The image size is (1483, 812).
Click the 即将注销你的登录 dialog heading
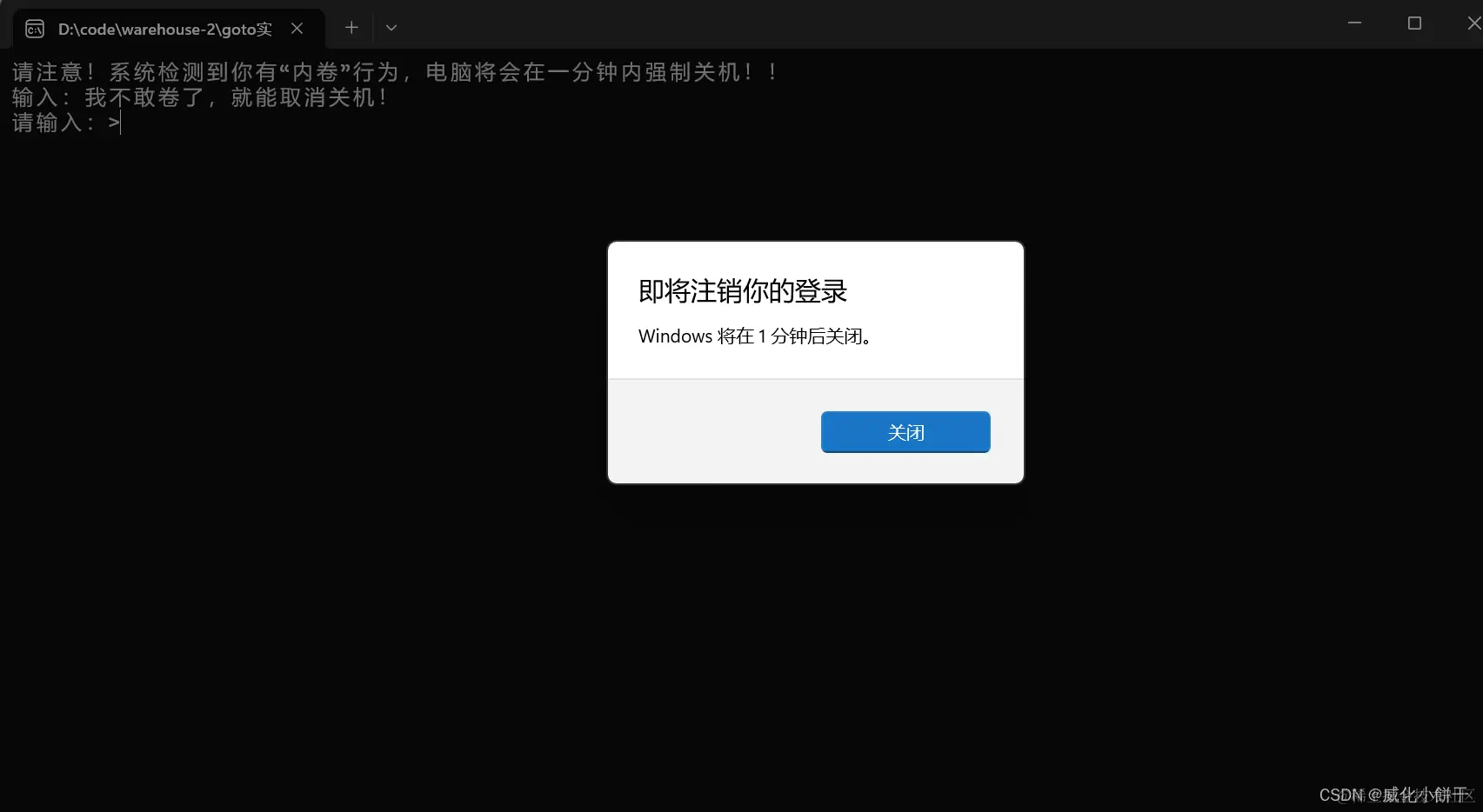coord(742,291)
